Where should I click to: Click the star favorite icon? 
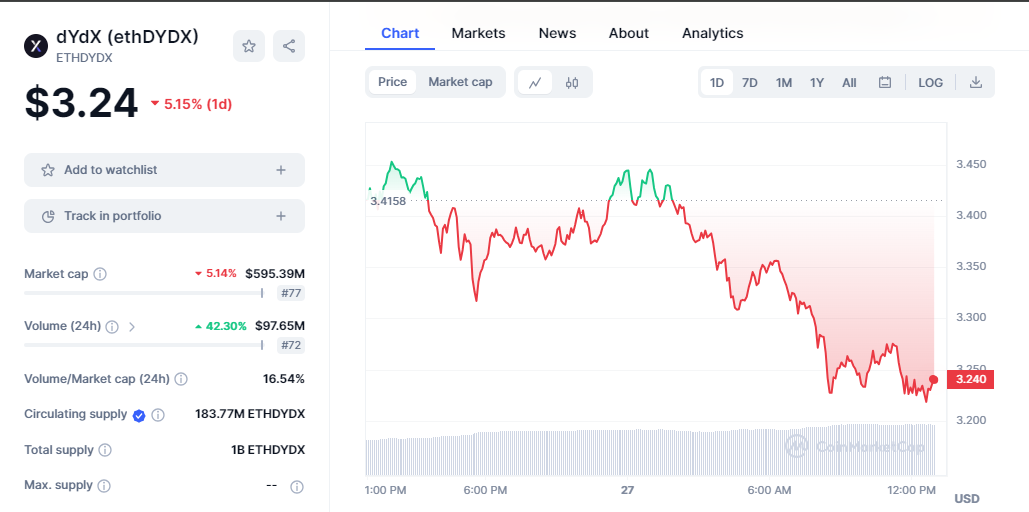tap(249, 46)
